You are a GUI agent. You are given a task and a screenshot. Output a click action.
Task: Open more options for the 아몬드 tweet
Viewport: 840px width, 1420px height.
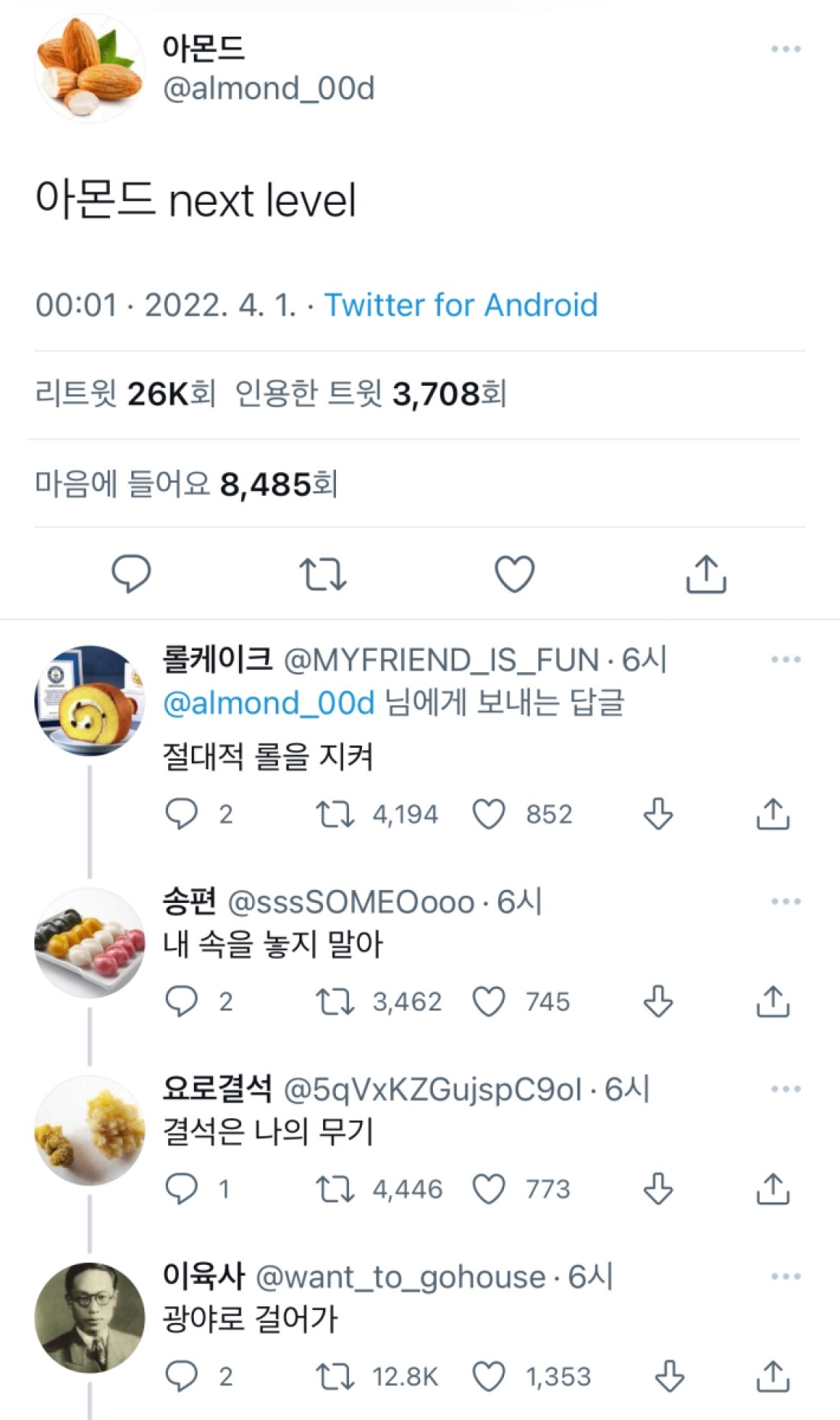(786, 49)
